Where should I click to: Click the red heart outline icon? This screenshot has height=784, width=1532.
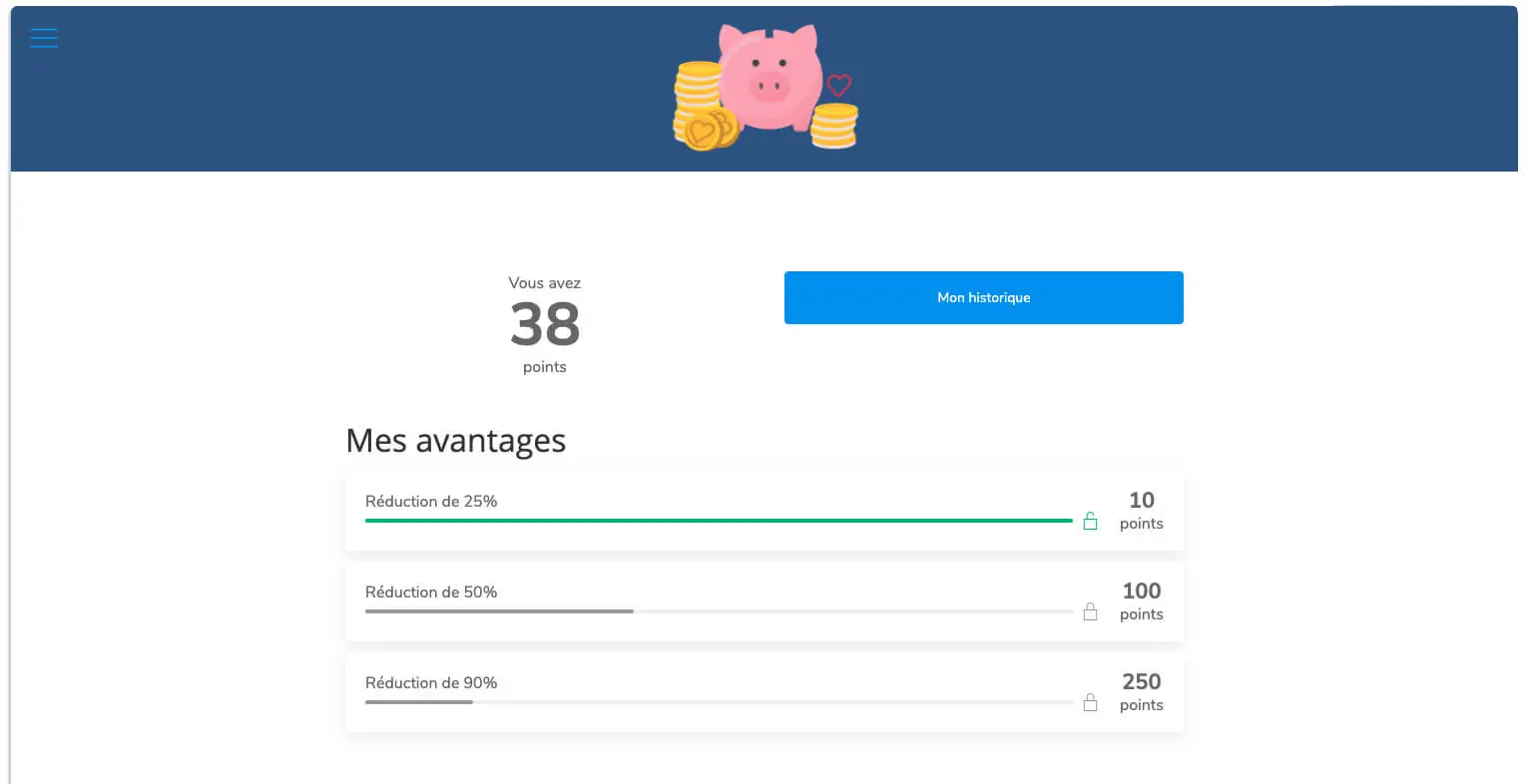click(839, 85)
